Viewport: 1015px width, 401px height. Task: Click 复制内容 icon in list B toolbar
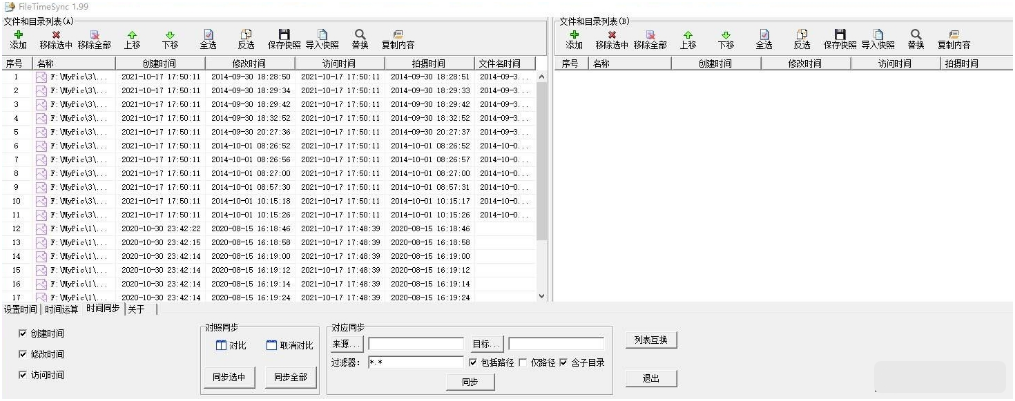tap(953, 34)
